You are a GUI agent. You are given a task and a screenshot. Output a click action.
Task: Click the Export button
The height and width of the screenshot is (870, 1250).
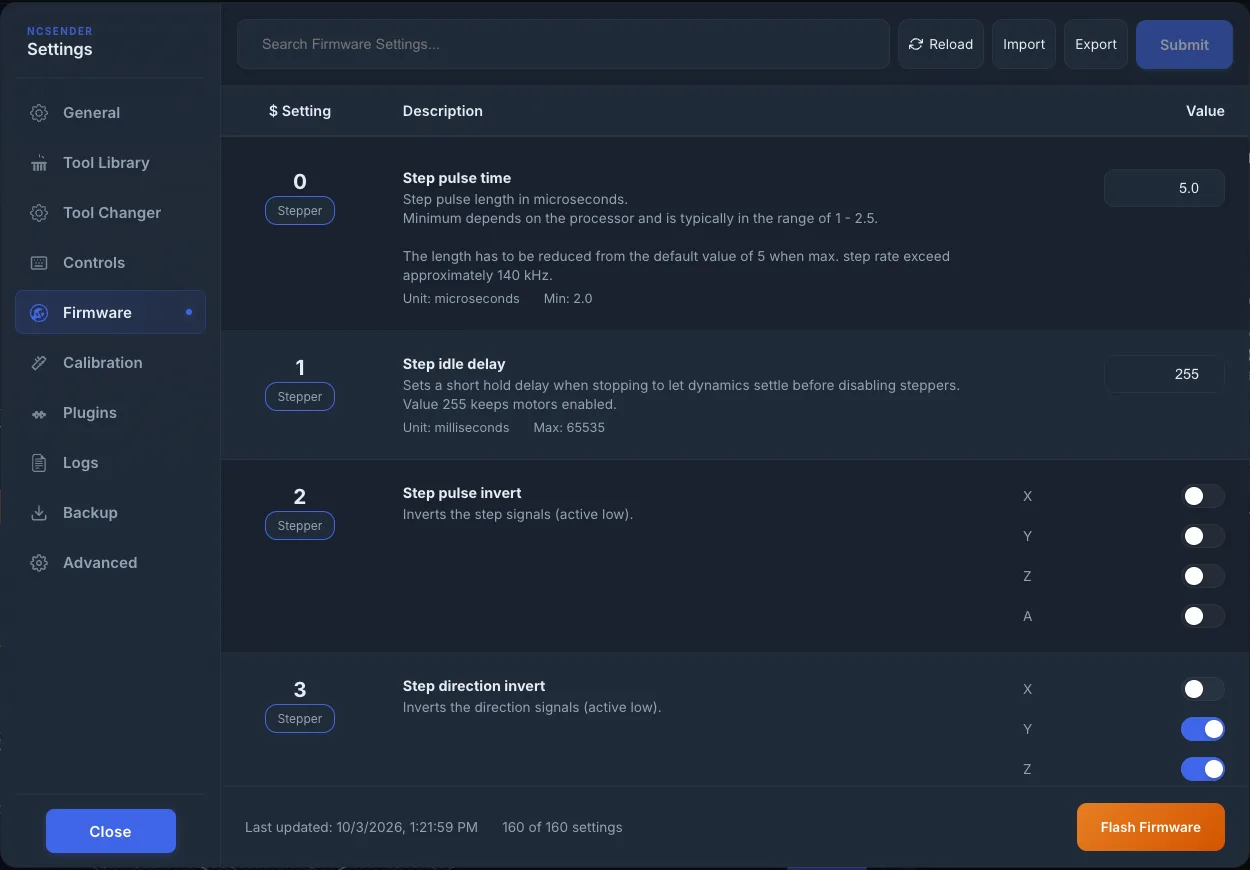(1096, 44)
